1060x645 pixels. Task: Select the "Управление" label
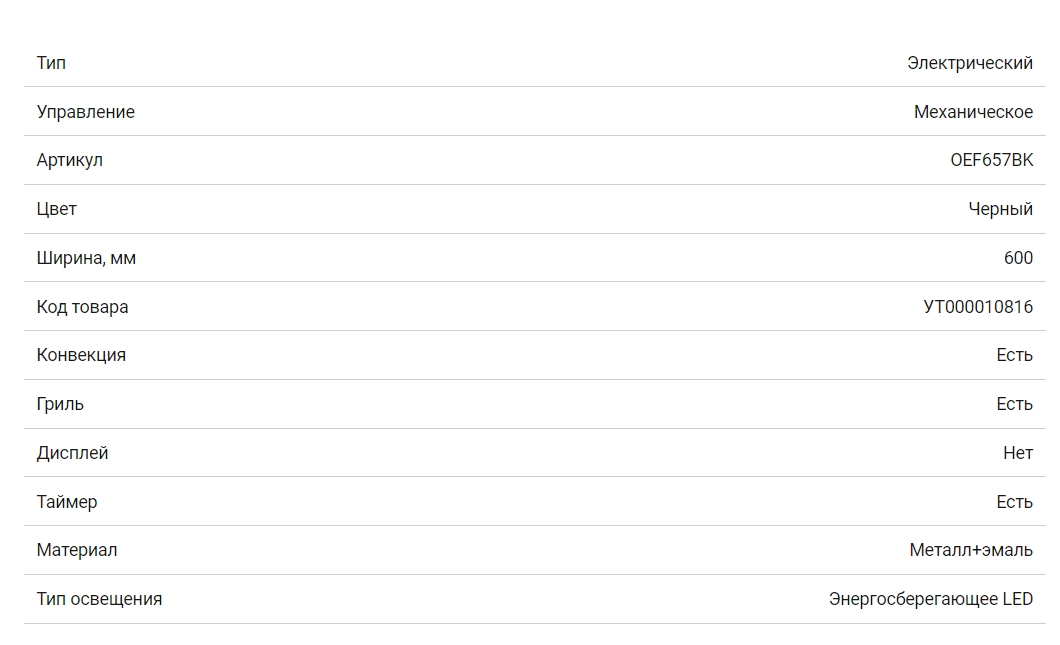tap(85, 112)
